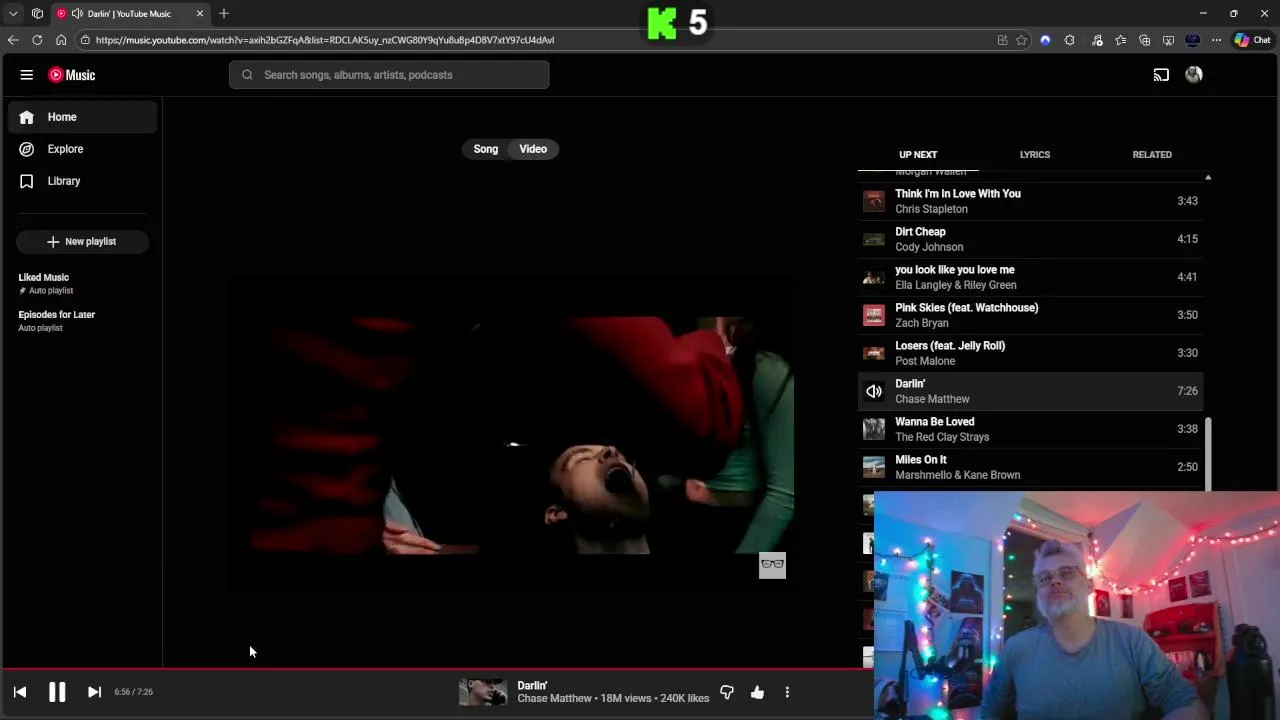The width and height of the screenshot is (1280, 720).
Task: Play Think I'm In Love With You
Action: point(1030,201)
